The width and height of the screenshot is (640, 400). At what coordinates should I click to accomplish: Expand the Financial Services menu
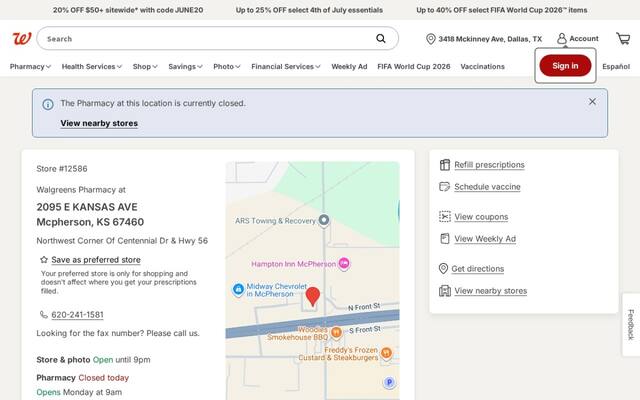tap(286, 67)
